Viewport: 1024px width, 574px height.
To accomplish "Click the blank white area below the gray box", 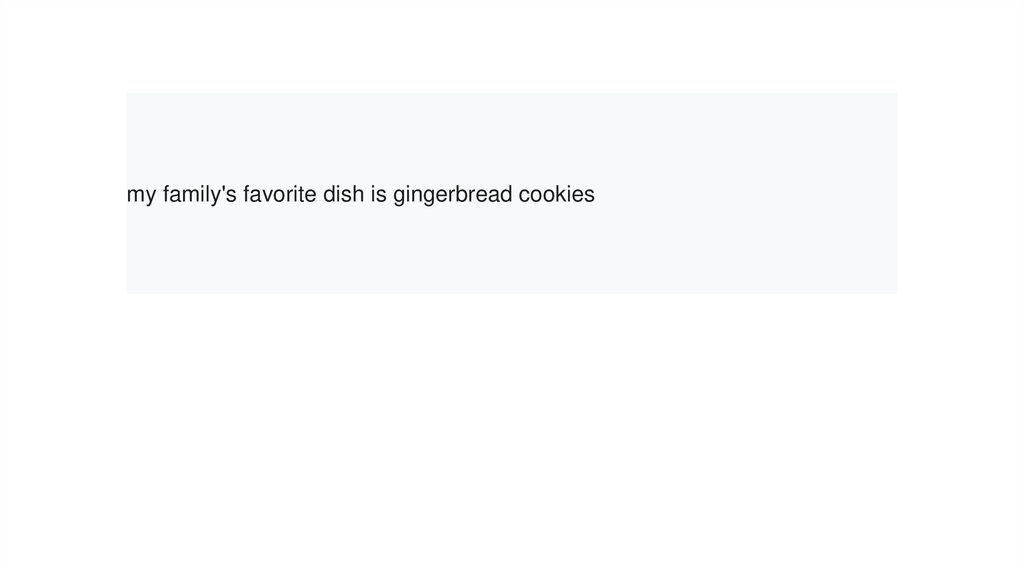I will click(x=511, y=430).
